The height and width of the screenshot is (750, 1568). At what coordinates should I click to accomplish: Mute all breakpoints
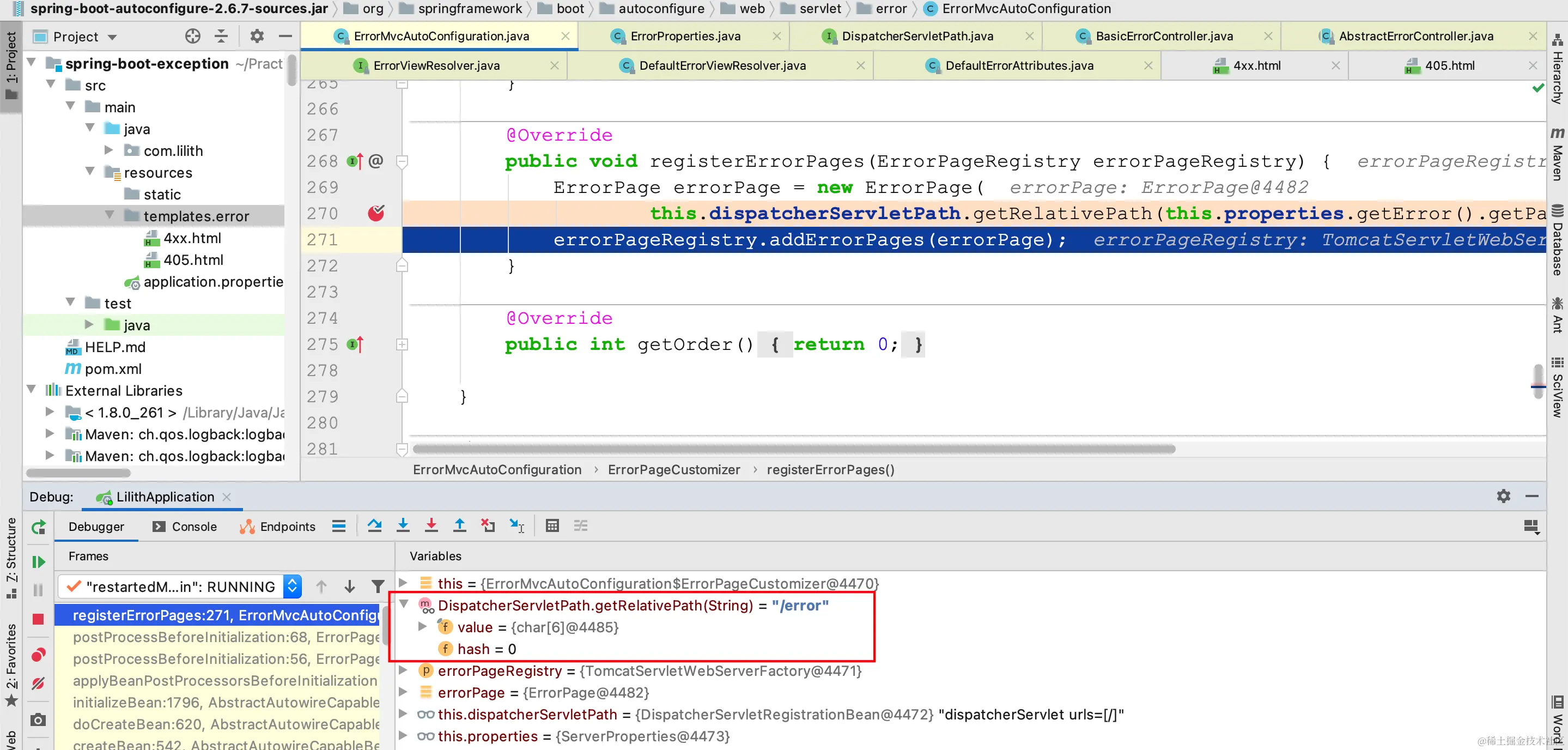click(x=38, y=684)
